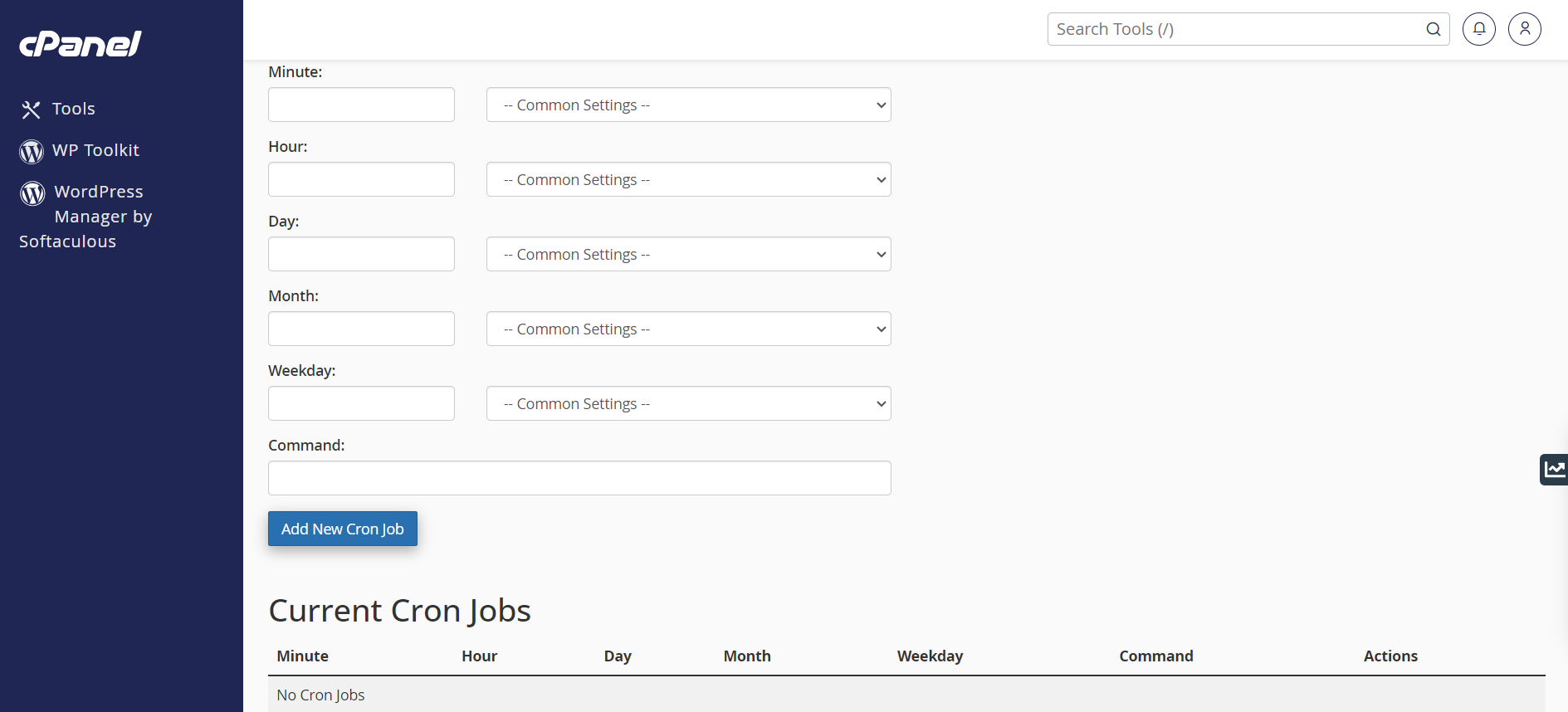Click the Month column header
The image size is (1568, 712).
(747, 656)
